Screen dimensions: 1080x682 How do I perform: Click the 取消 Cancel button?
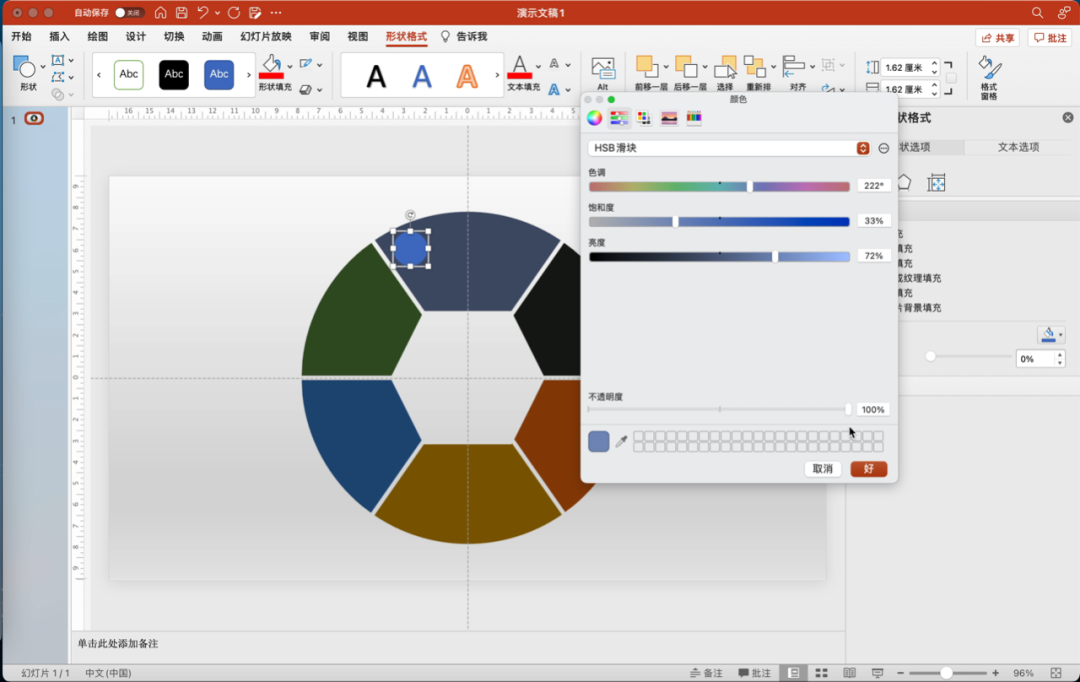(x=822, y=469)
